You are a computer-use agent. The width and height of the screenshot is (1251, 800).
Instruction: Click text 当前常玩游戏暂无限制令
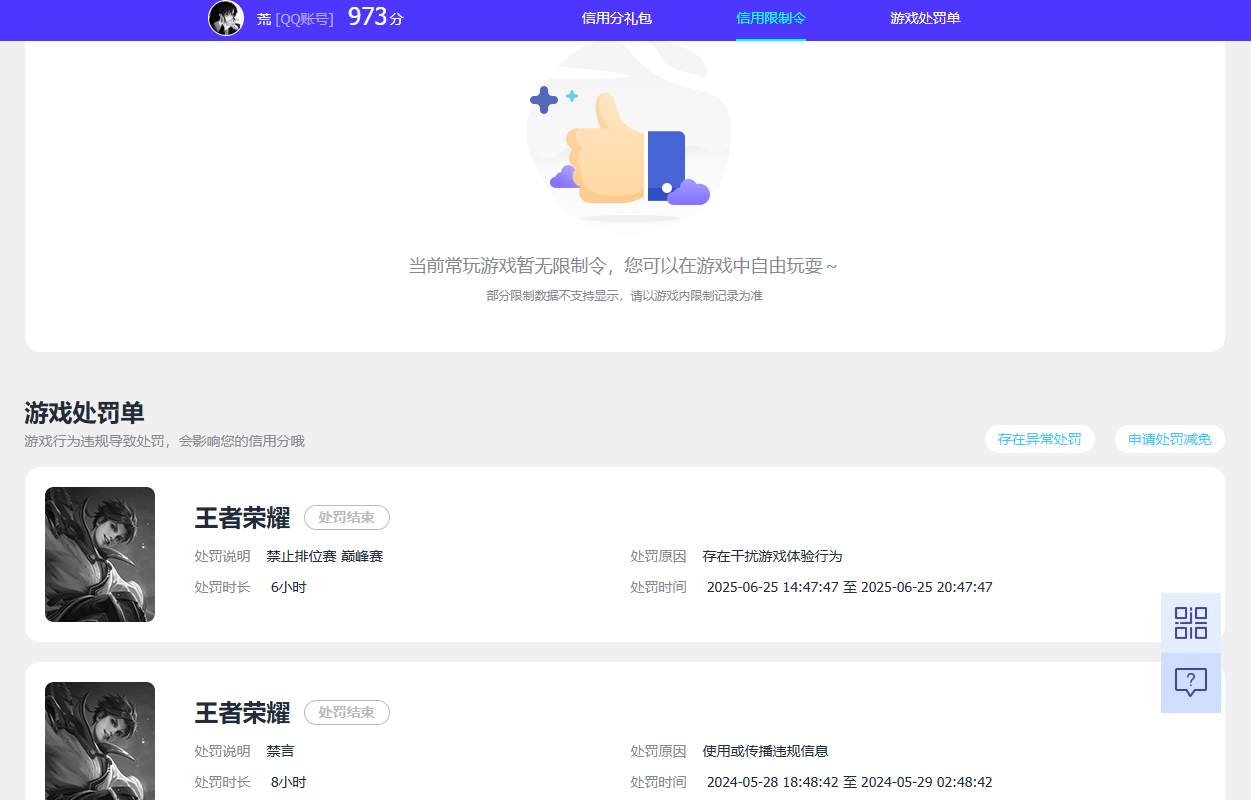pyautogui.click(x=623, y=266)
